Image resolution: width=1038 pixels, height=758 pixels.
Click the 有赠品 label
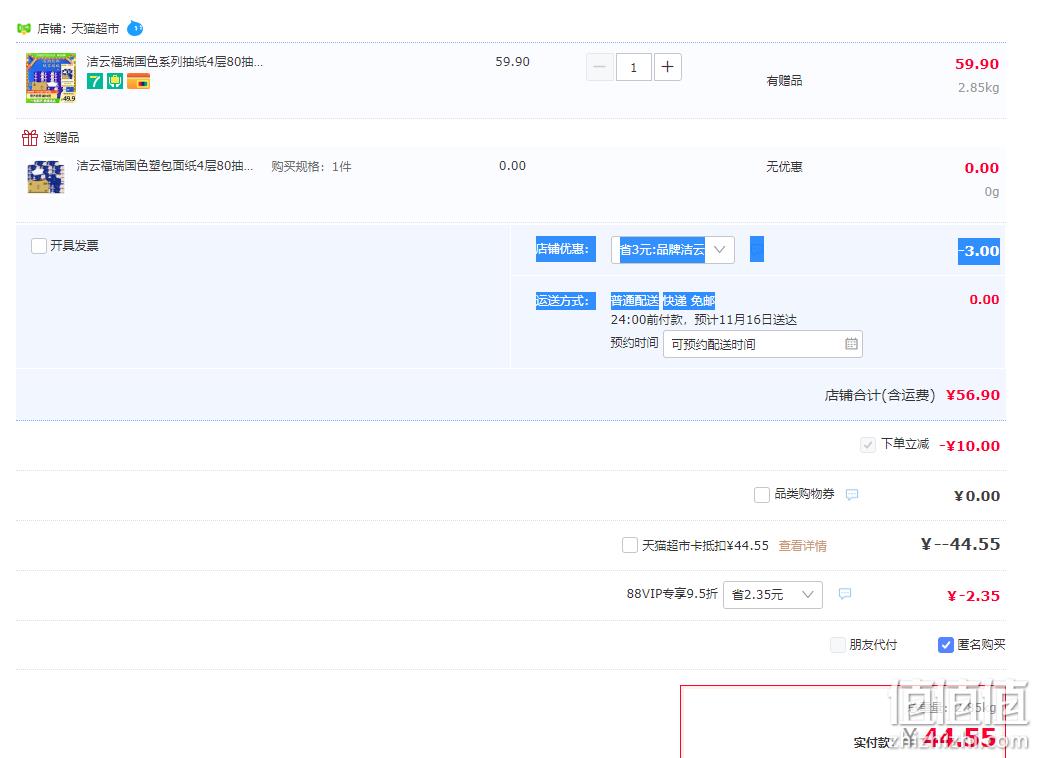pyautogui.click(x=784, y=81)
